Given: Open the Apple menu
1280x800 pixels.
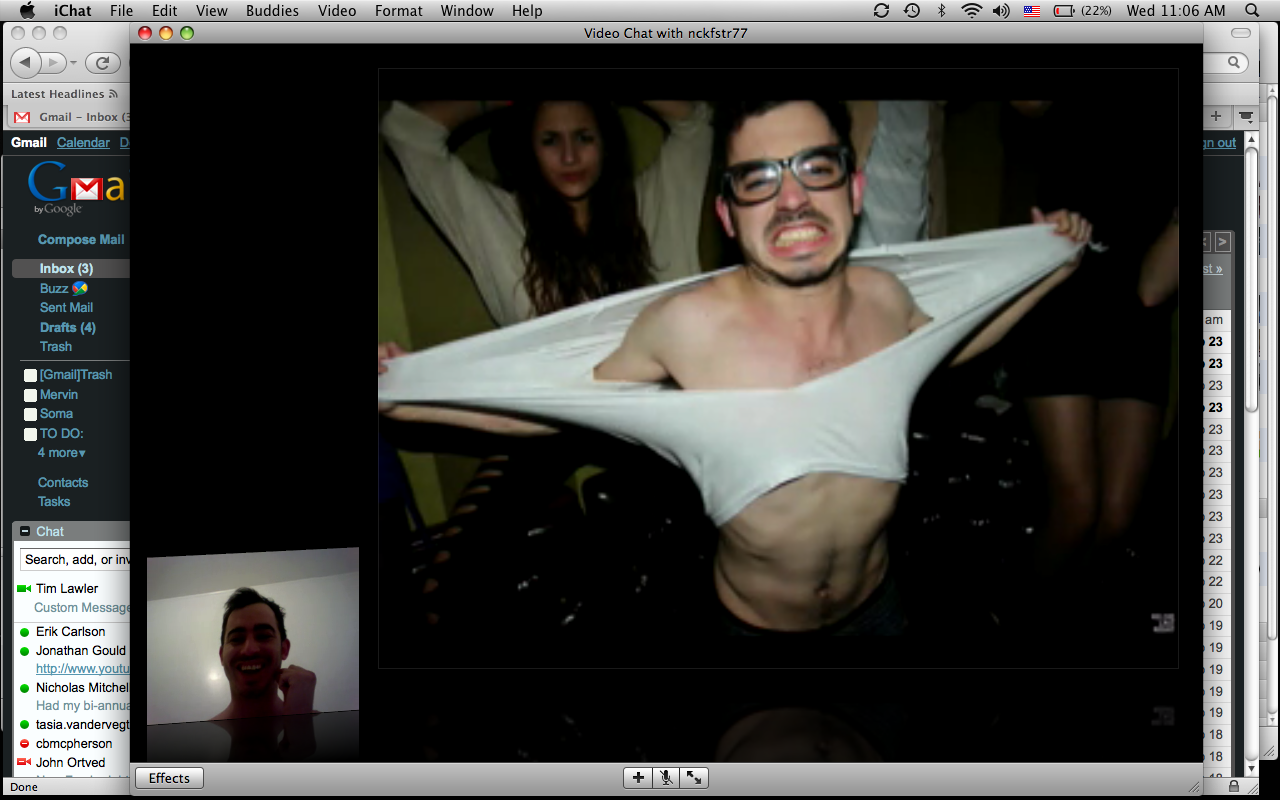Looking at the screenshot, I should 27,11.
